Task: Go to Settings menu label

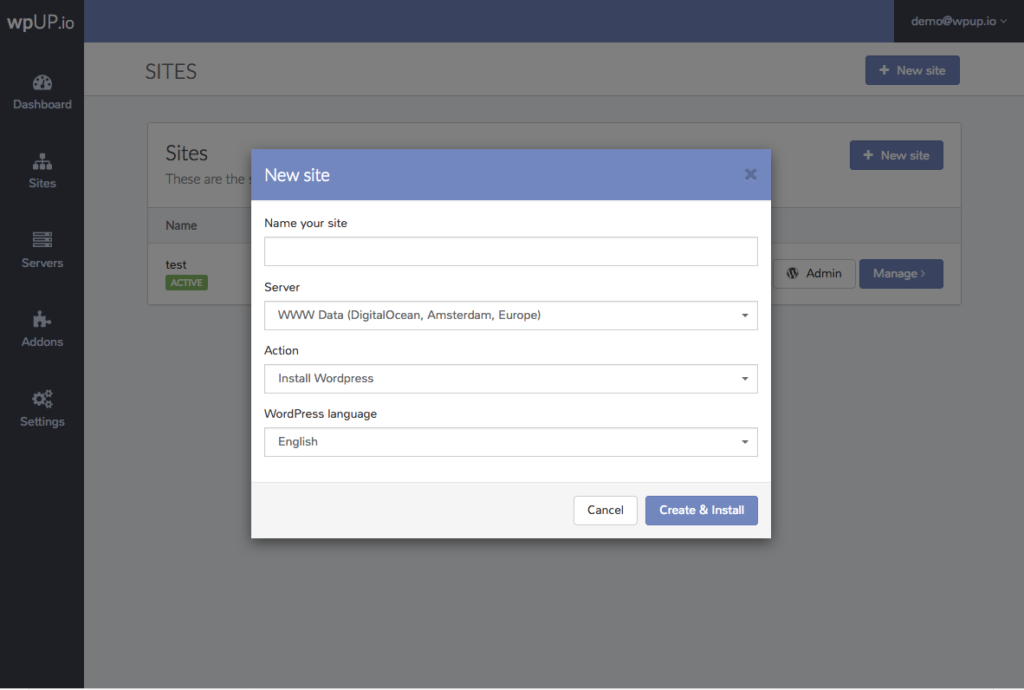Action: click(42, 422)
